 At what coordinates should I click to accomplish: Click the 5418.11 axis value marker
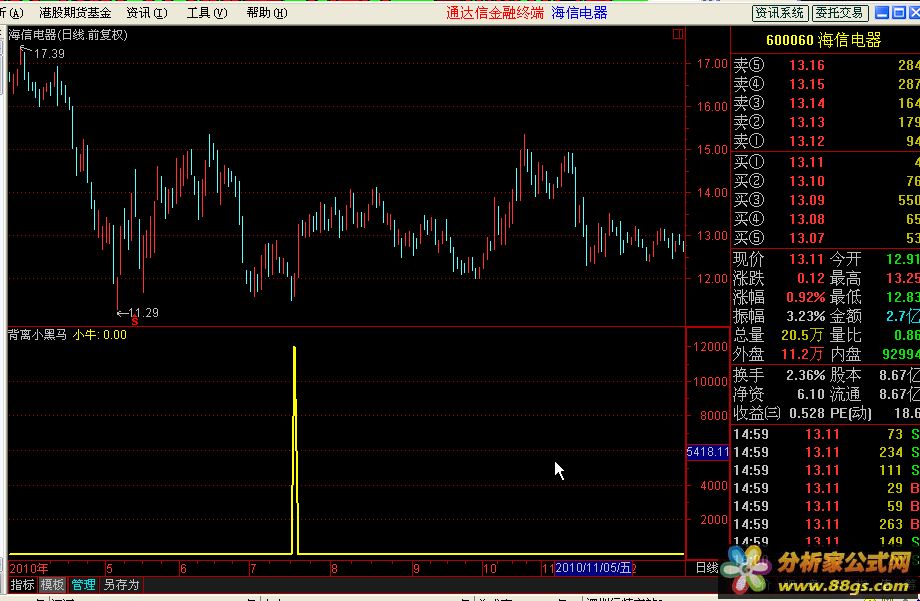coord(708,452)
